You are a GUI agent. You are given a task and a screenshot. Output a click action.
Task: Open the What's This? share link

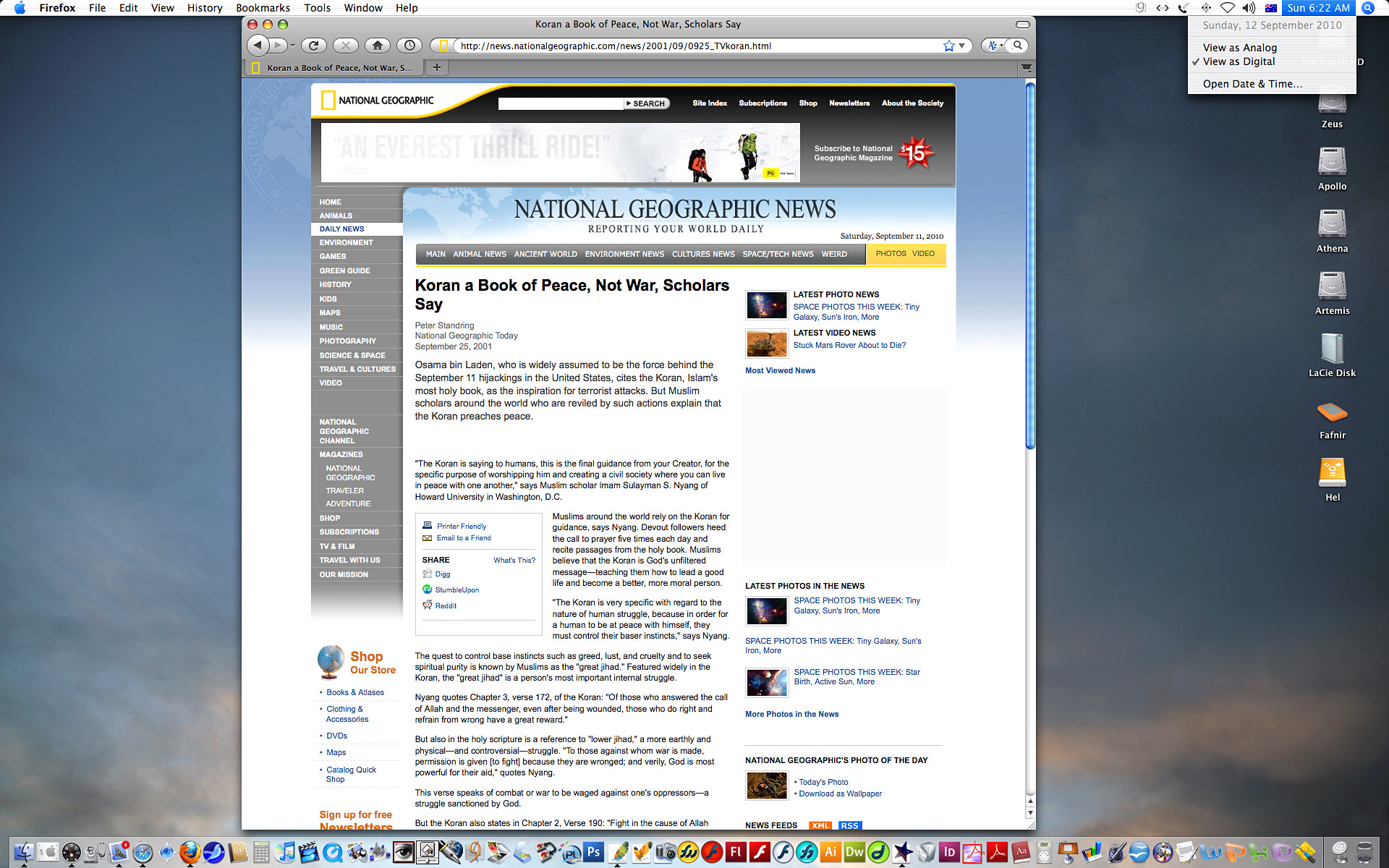[x=514, y=560]
